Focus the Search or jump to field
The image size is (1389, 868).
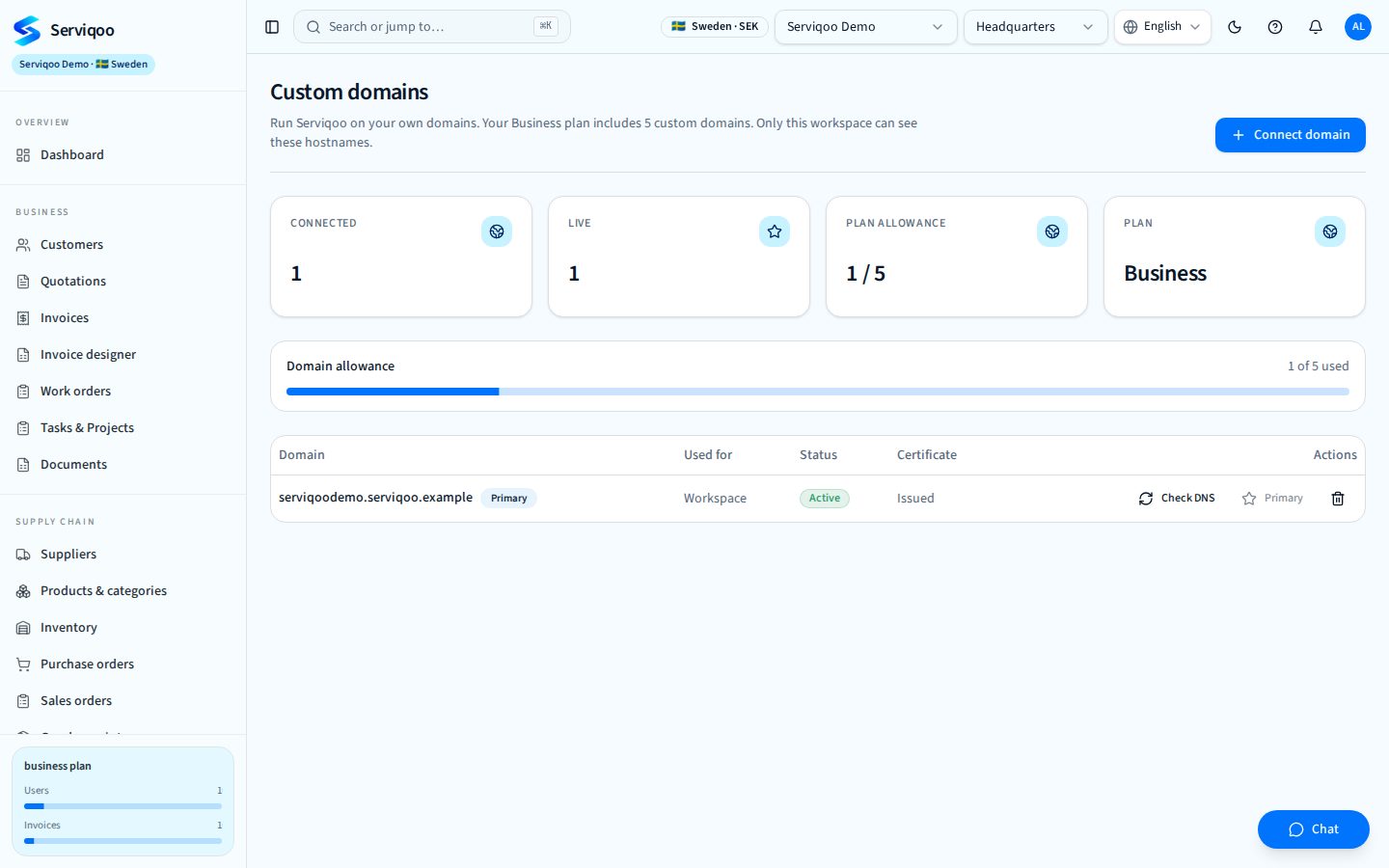[432, 27]
